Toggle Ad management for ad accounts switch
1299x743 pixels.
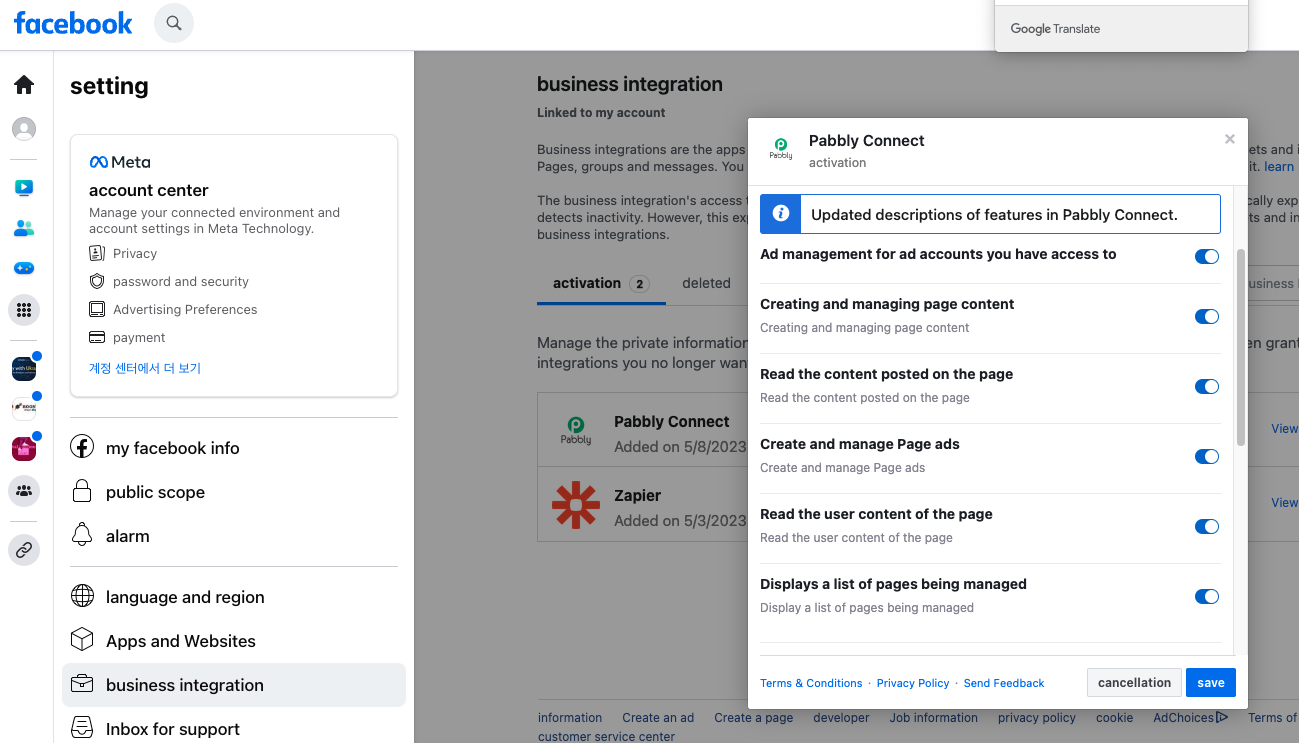click(x=1207, y=257)
